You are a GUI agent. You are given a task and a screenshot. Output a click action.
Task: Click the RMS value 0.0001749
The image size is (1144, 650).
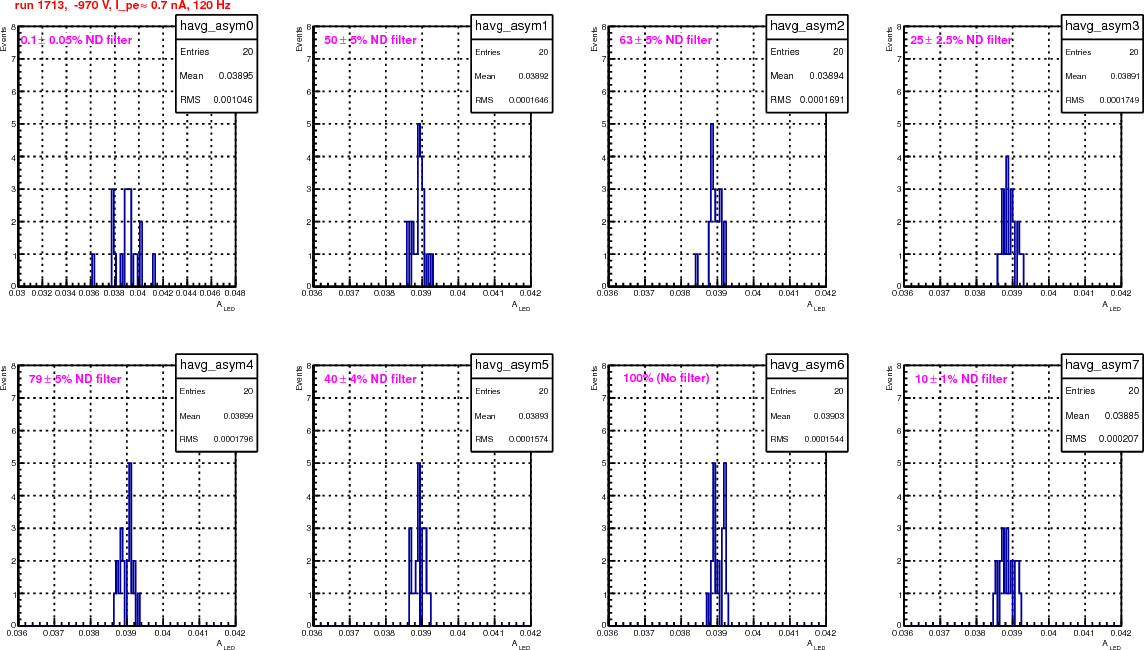[x=1119, y=100]
